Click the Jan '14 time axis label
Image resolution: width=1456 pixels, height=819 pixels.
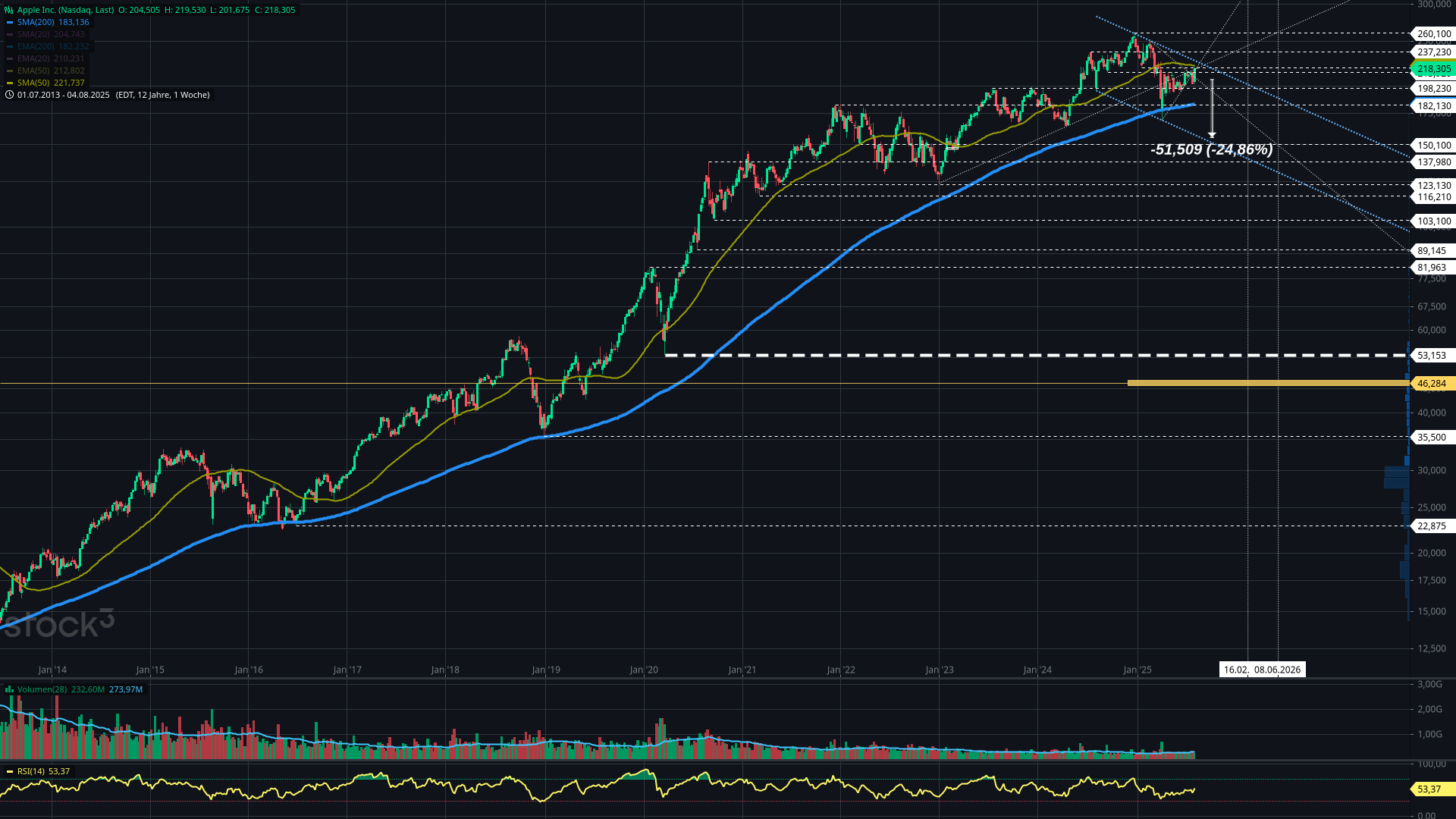[52, 670]
